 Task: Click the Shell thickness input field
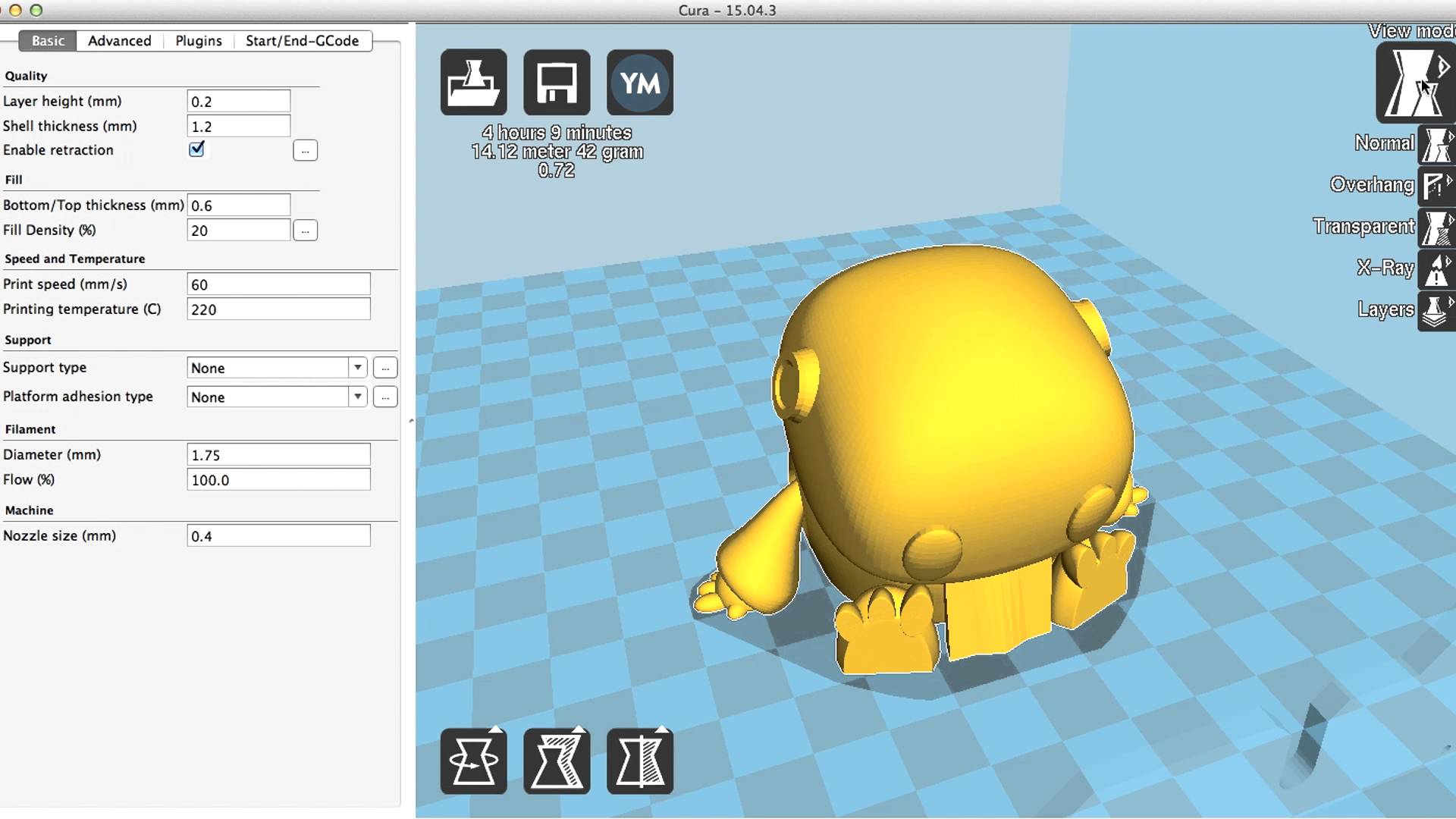click(x=239, y=126)
